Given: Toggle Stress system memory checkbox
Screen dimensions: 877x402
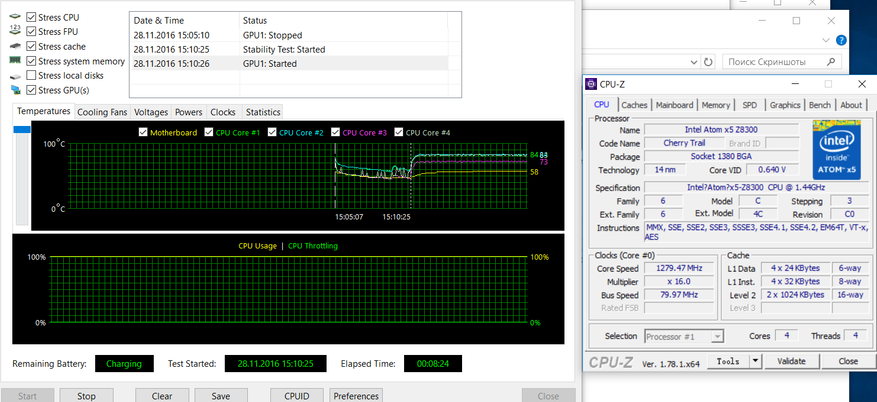Looking at the screenshot, I should 31,61.
